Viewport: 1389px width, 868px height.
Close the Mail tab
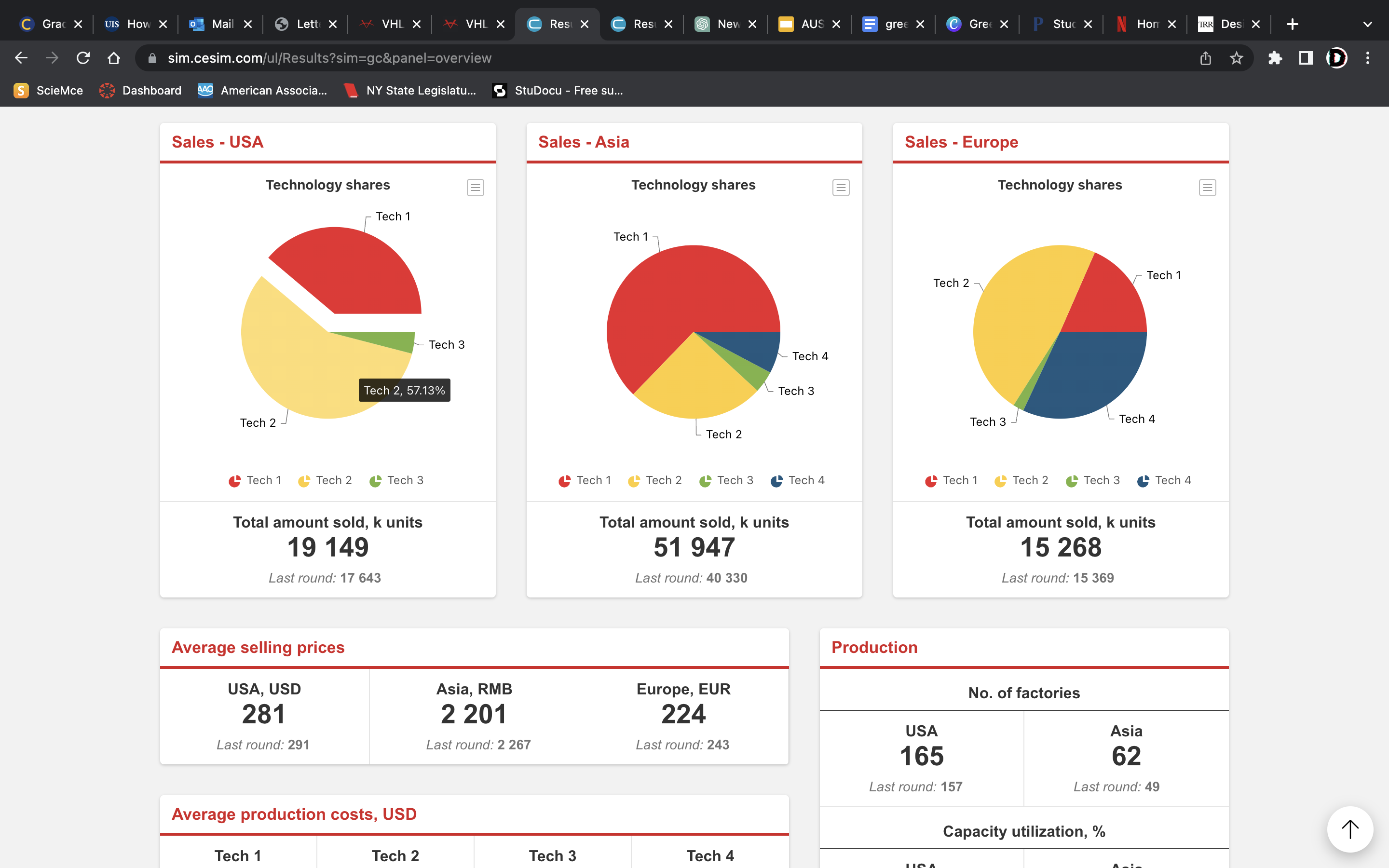pos(248,24)
